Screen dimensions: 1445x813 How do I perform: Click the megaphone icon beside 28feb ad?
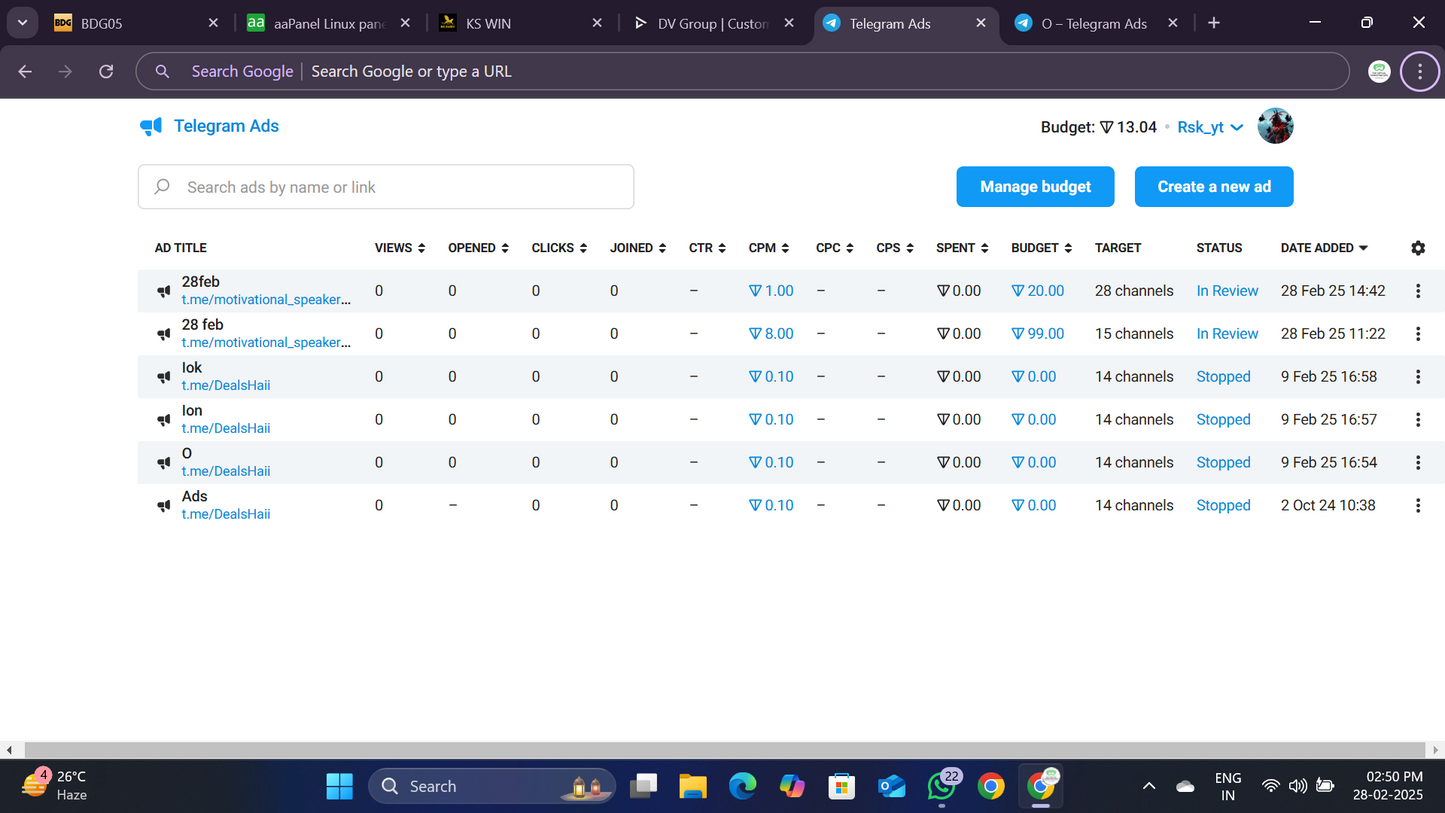(x=164, y=292)
